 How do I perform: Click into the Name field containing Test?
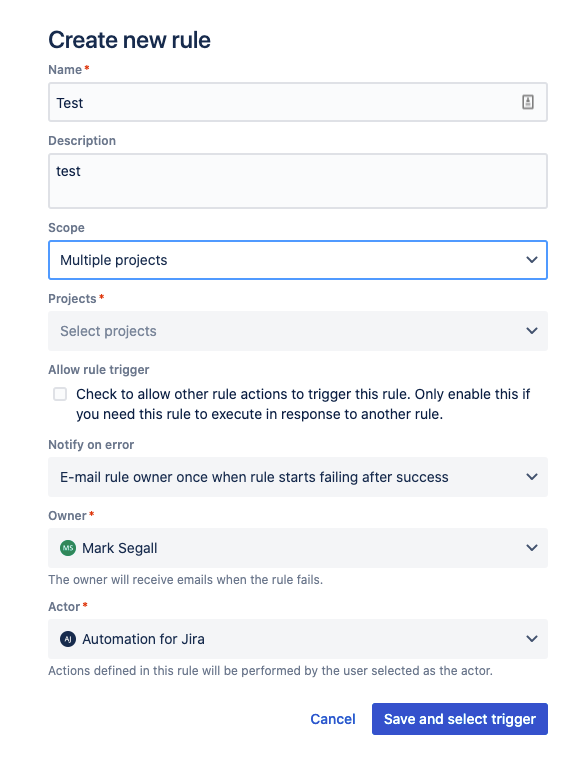[x=298, y=102]
